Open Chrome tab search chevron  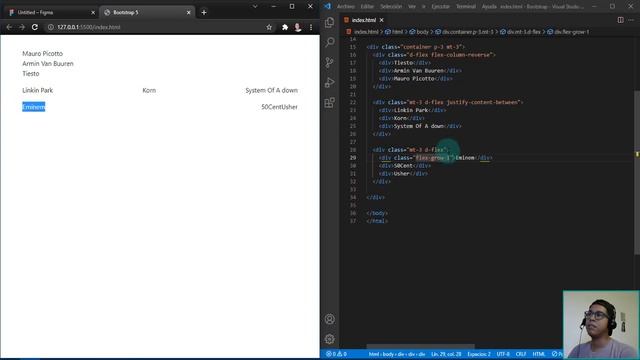pos(255,6)
